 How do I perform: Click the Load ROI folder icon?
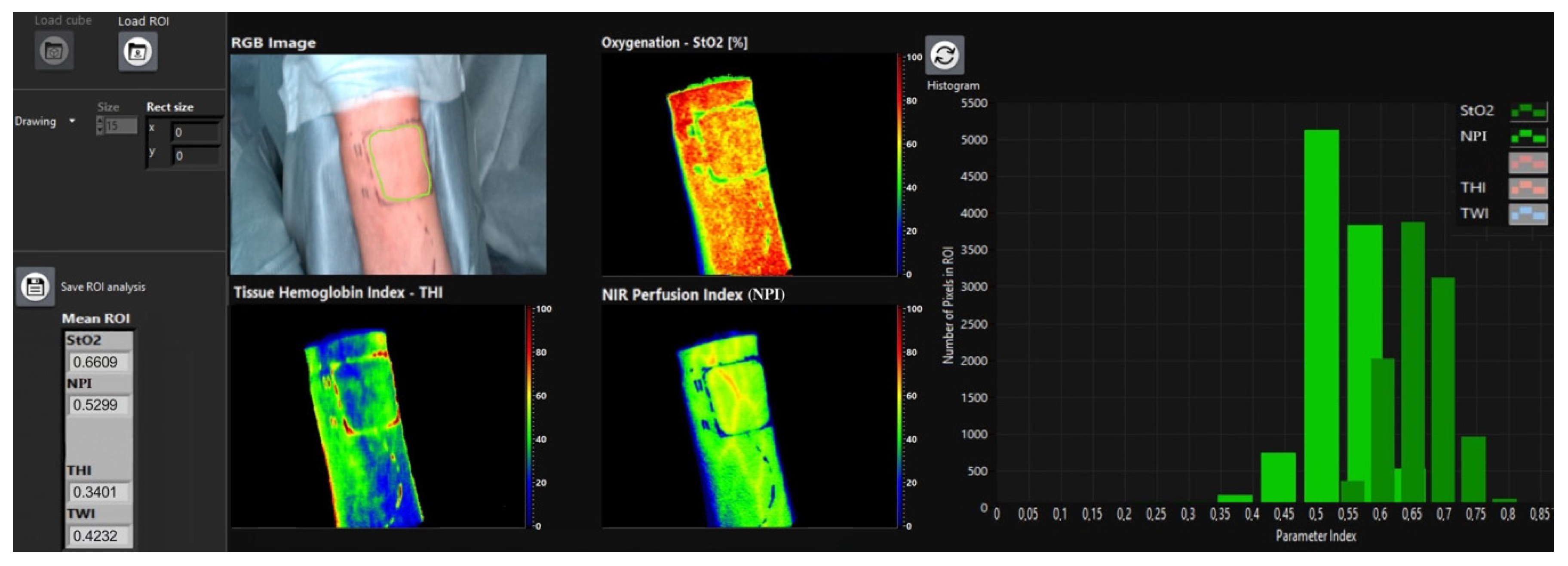(x=138, y=51)
